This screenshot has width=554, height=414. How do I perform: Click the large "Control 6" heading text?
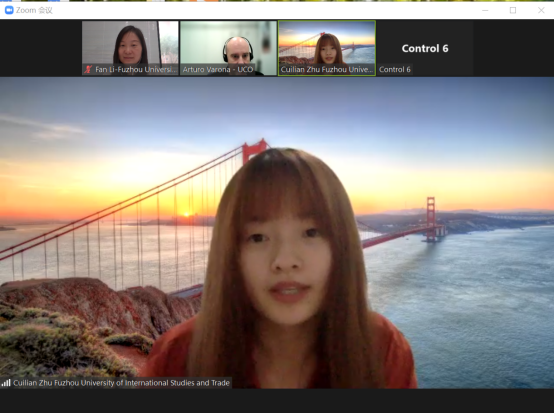[425, 48]
